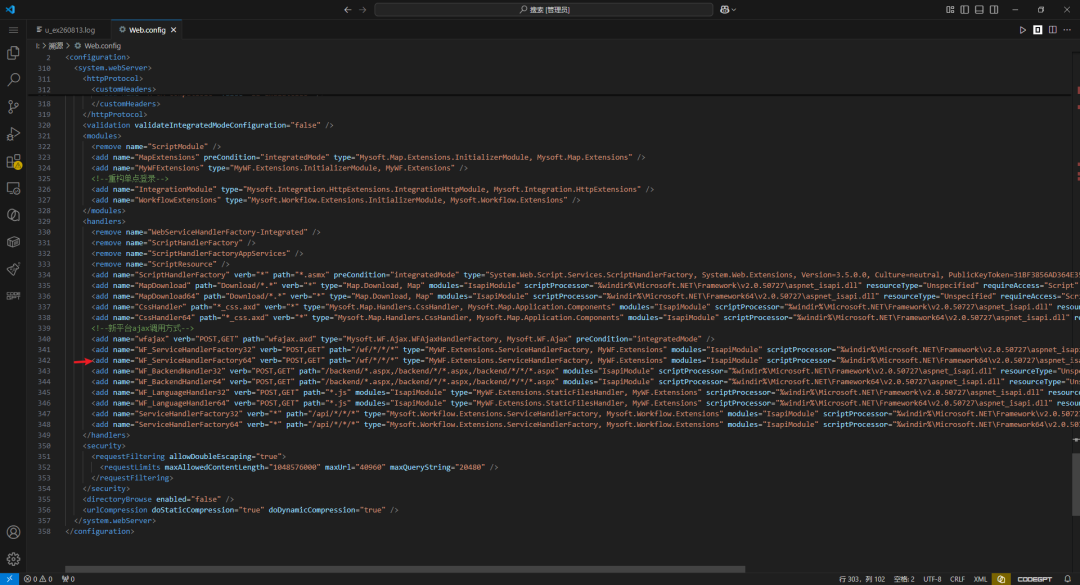Open the editor More Actions ellipsis menu
Viewport: 1080px width, 585px height.
(x=1067, y=30)
